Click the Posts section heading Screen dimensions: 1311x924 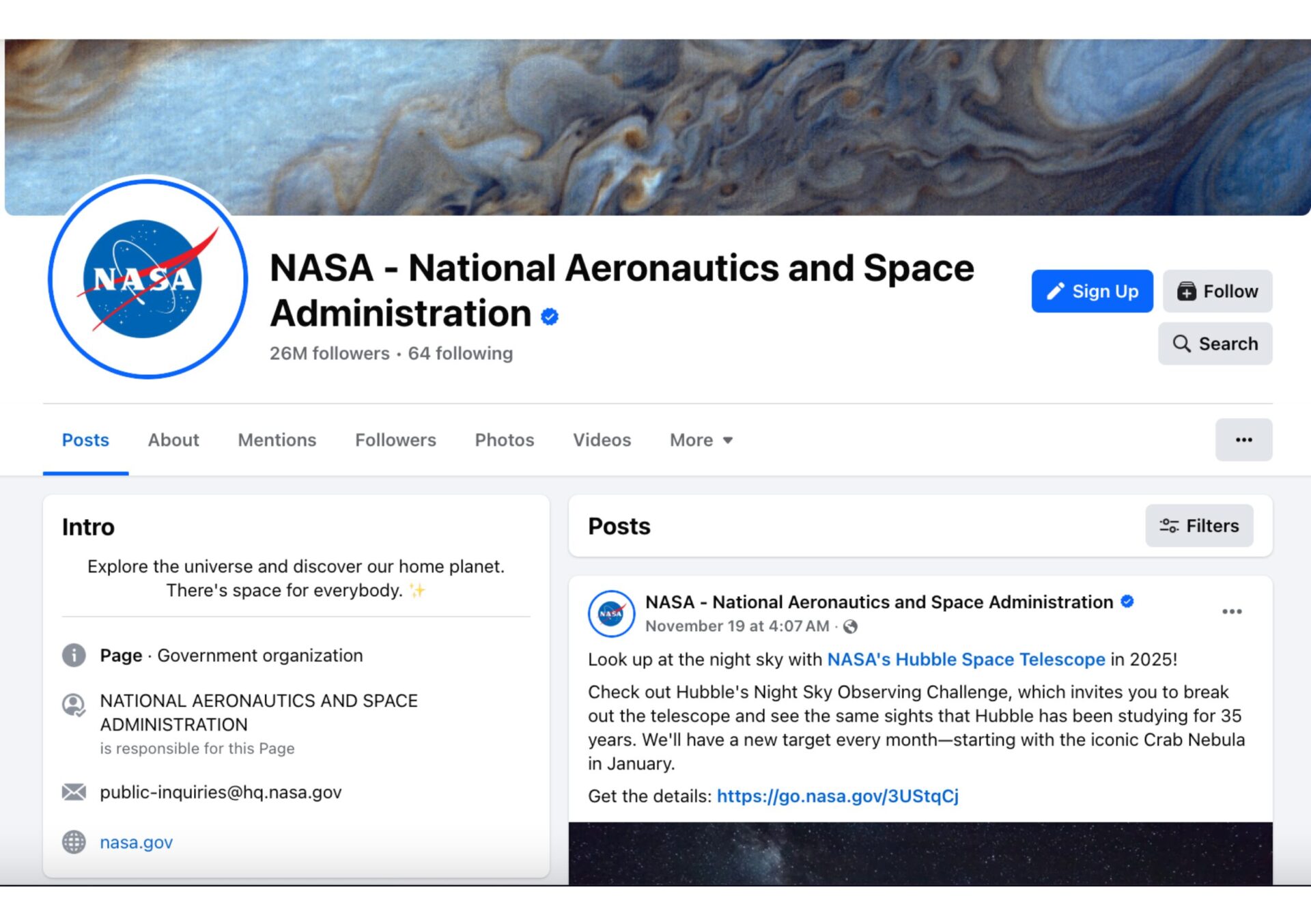click(619, 526)
